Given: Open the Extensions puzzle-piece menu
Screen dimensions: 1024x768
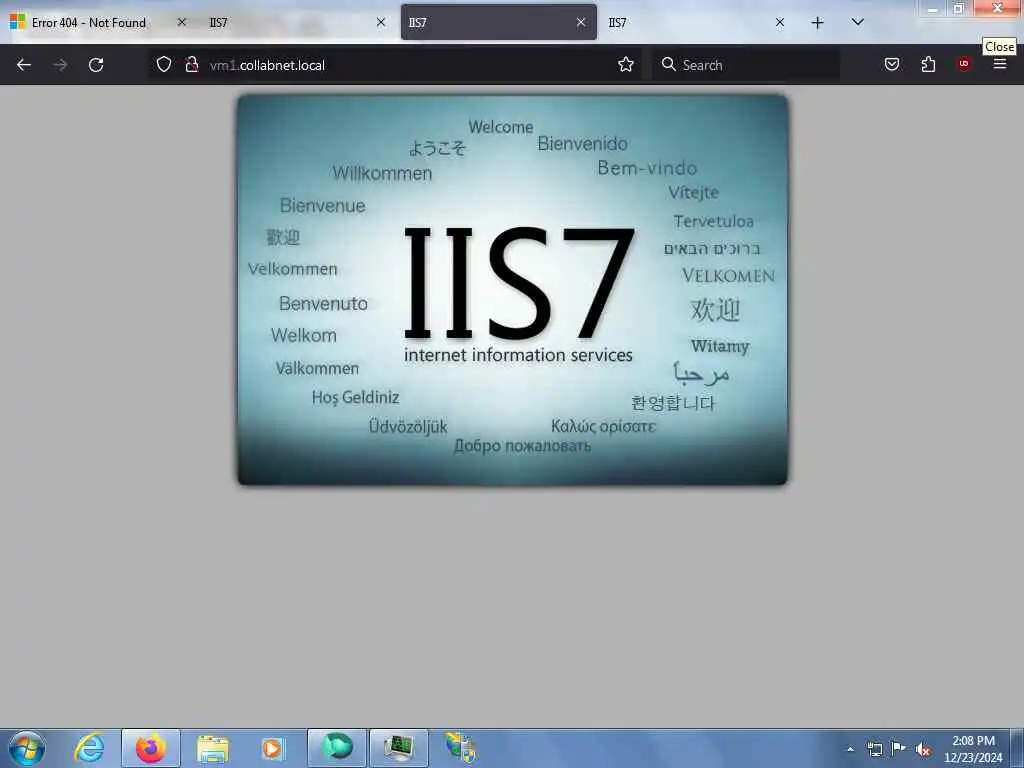Looking at the screenshot, I should point(928,64).
